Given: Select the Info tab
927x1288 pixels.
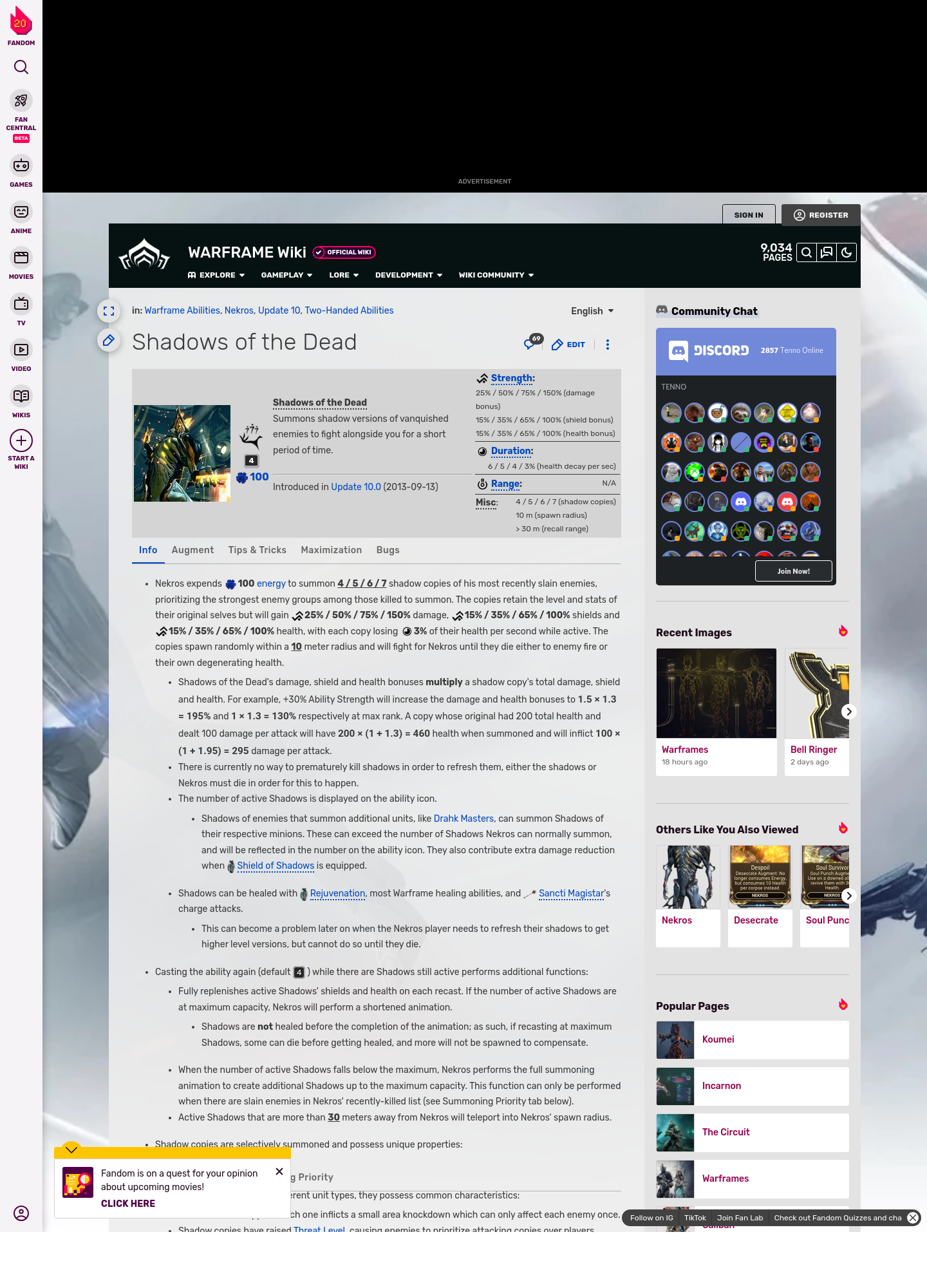Looking at the screenshot, I should click(148, 550).
